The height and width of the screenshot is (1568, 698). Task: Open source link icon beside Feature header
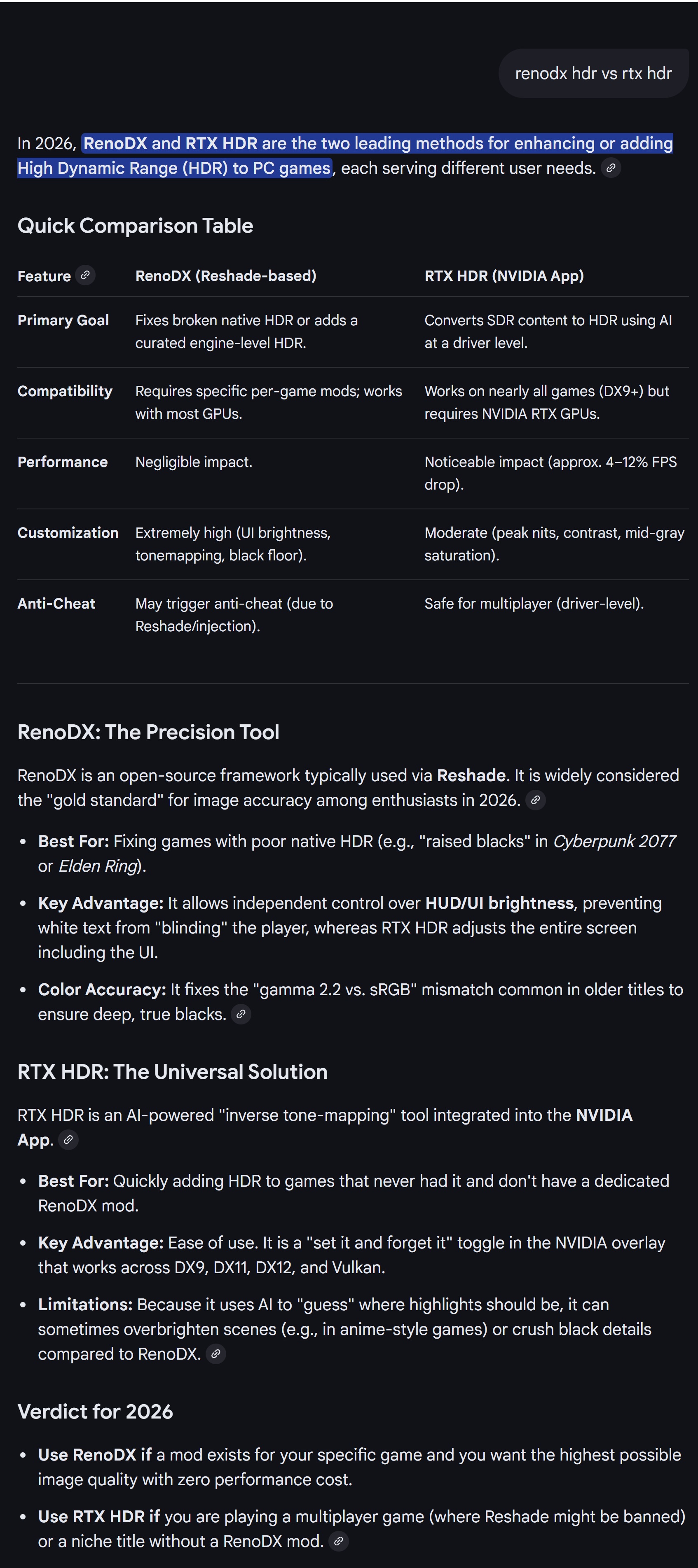pos(85,275)
